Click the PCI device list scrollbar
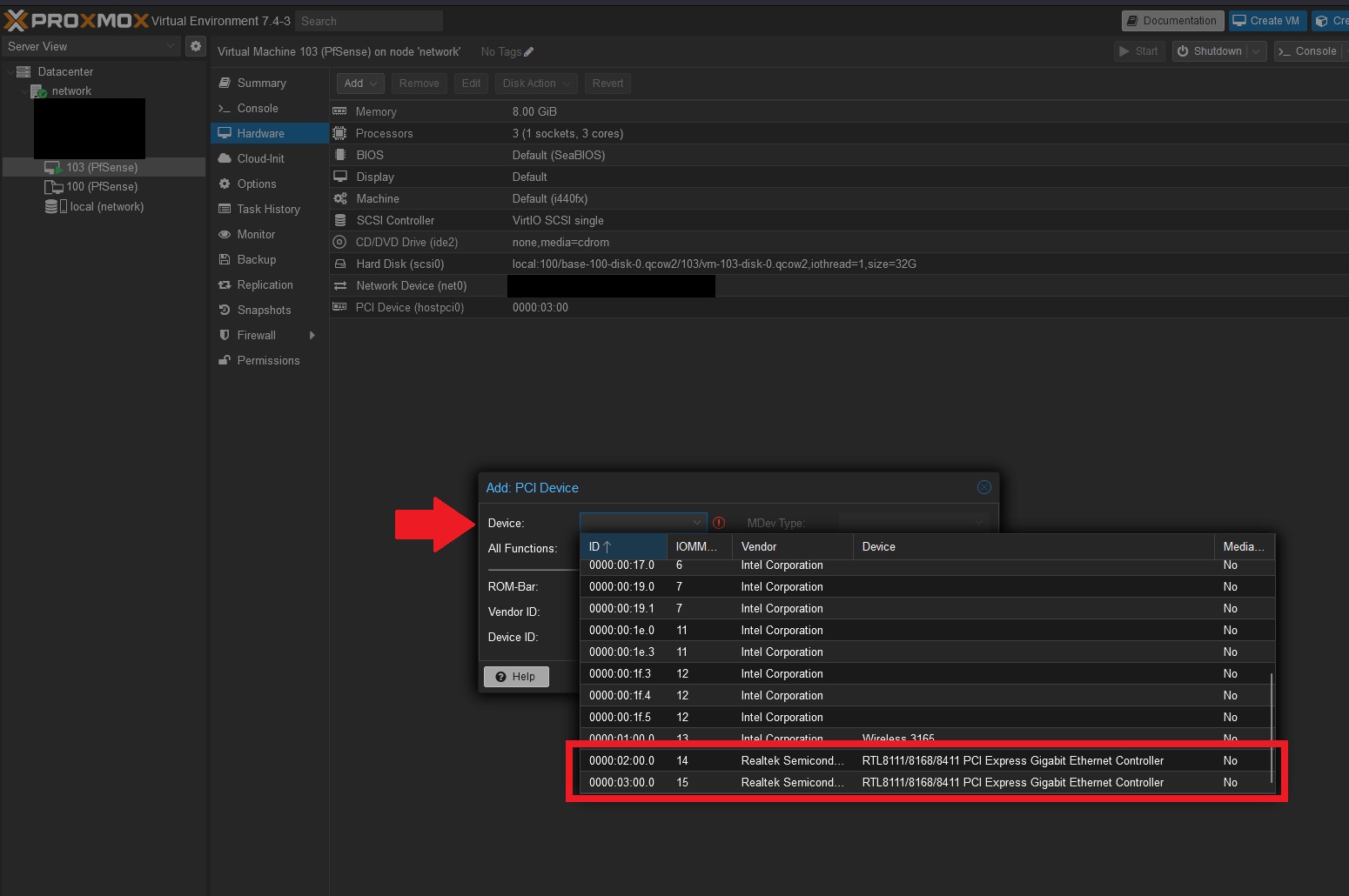This screenshot has height=896, width=1349. tap(1272, 728)
